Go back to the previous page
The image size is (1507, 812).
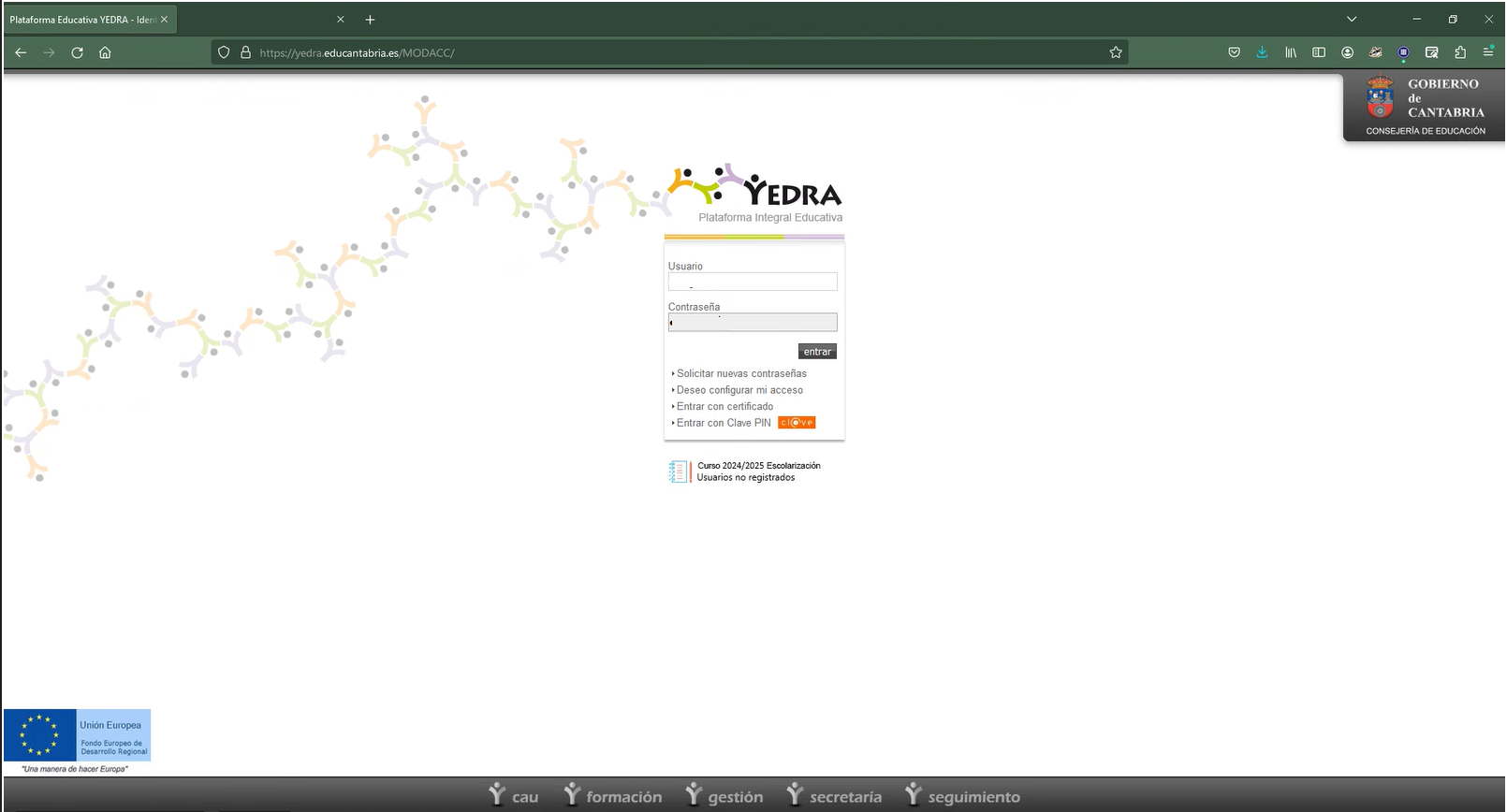point(21,52)
